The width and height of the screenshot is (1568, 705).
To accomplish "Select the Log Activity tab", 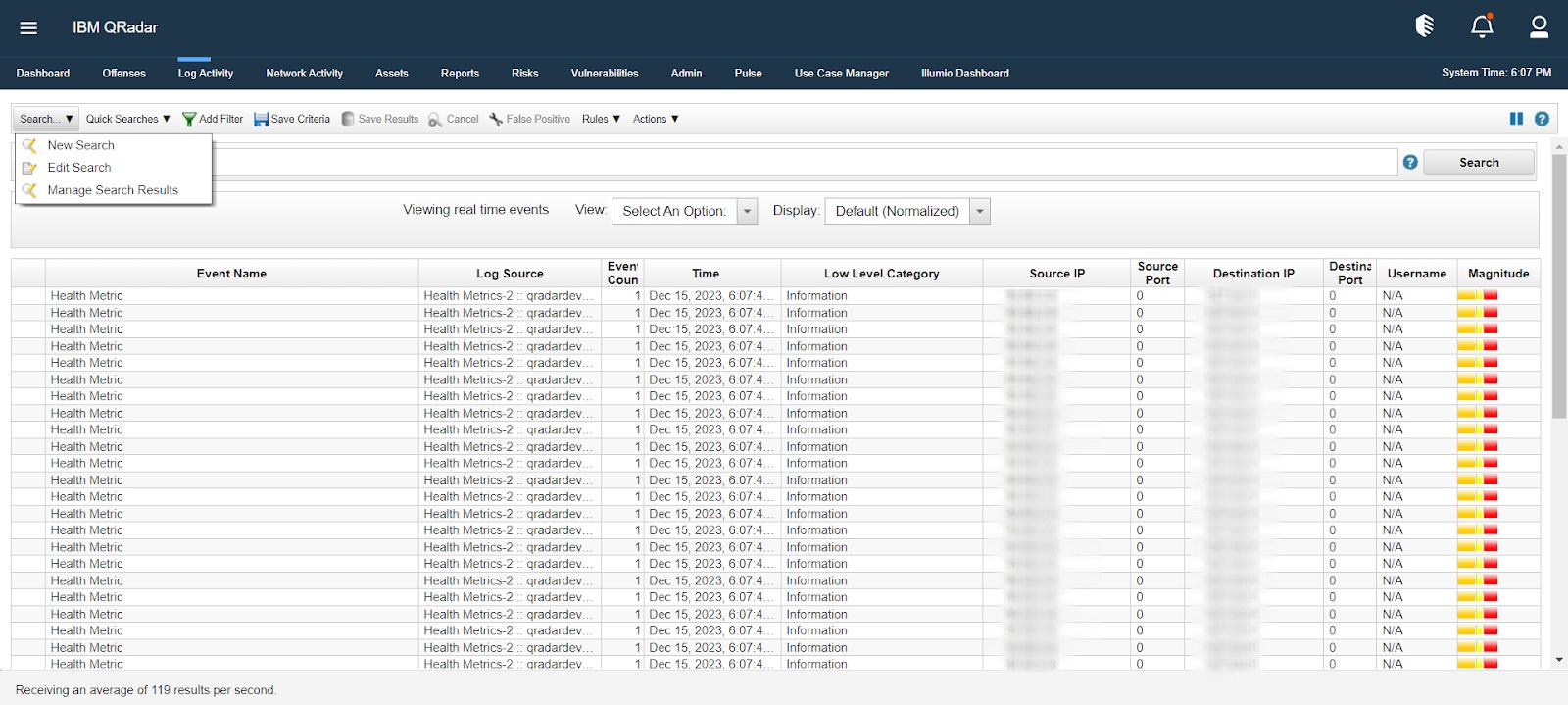I will tap(205, 74).
